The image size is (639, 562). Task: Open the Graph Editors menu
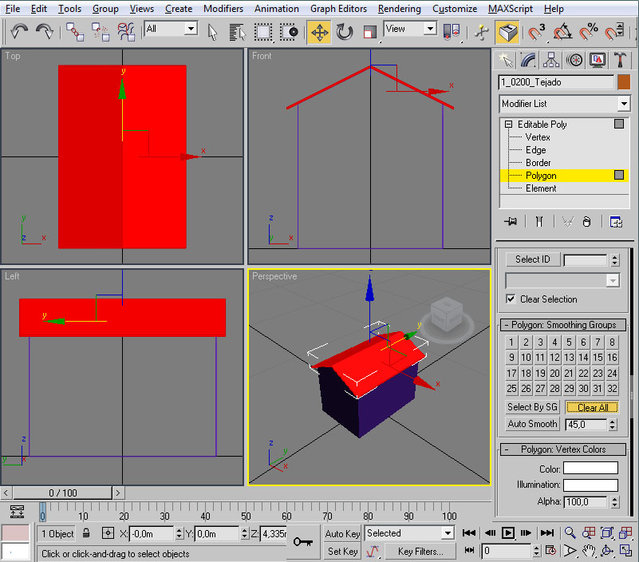point(338,8)
